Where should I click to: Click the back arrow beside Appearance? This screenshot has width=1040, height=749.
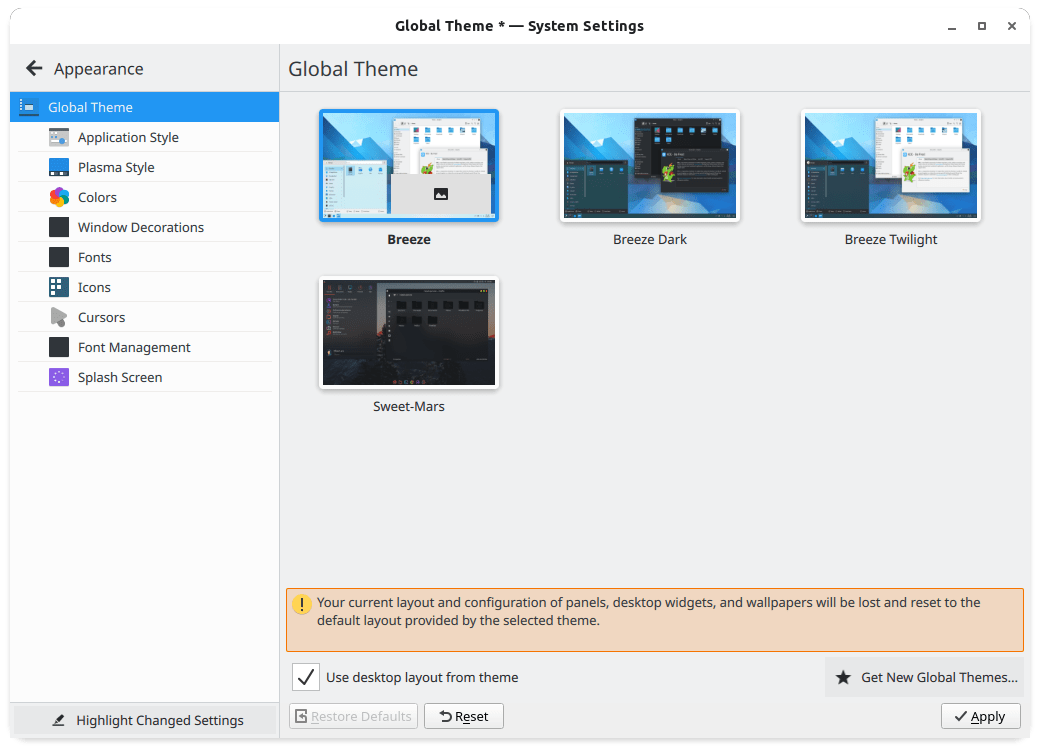(33, 68)
